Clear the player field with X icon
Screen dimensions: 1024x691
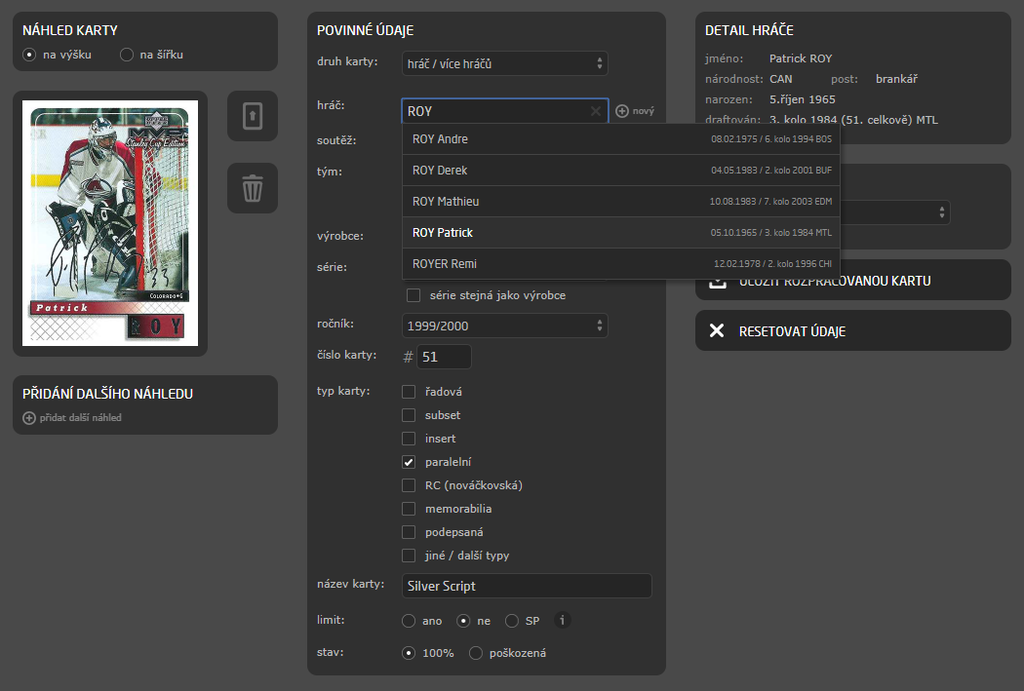[596, 111]
